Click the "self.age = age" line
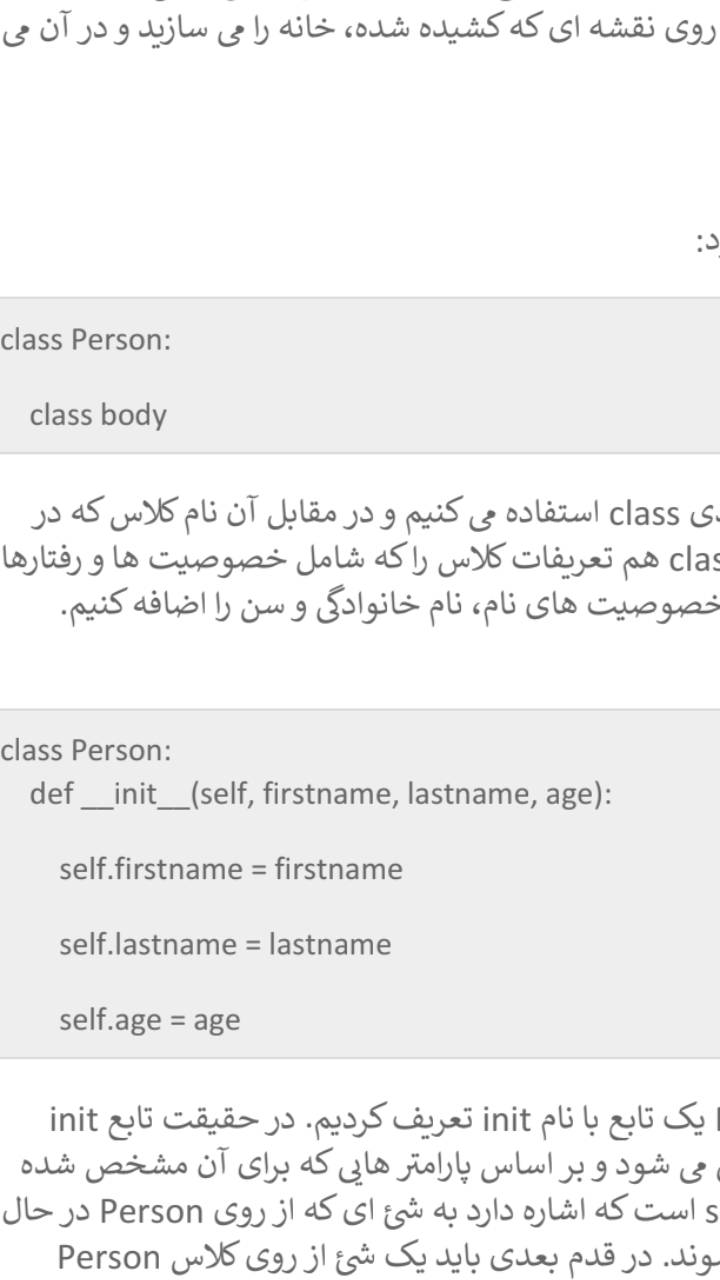 149,1021
